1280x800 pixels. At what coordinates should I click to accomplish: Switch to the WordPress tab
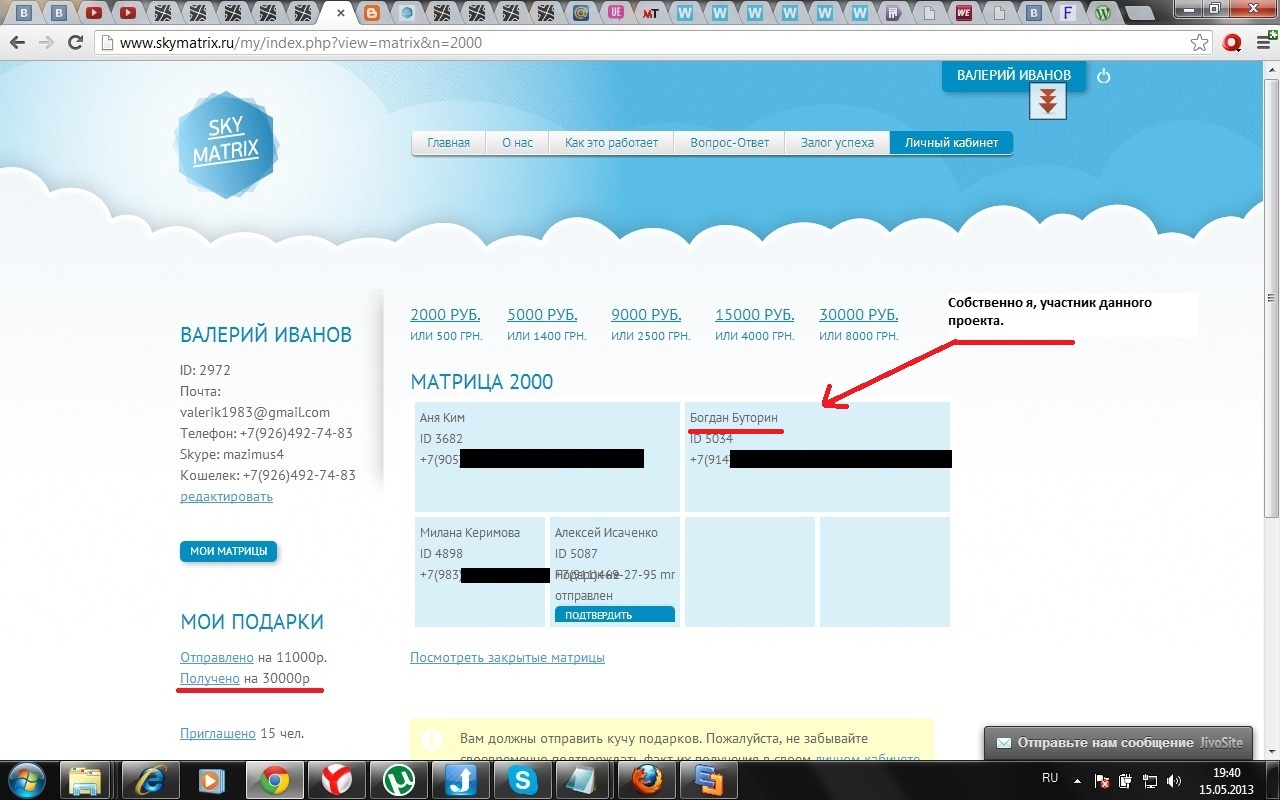1104,13
